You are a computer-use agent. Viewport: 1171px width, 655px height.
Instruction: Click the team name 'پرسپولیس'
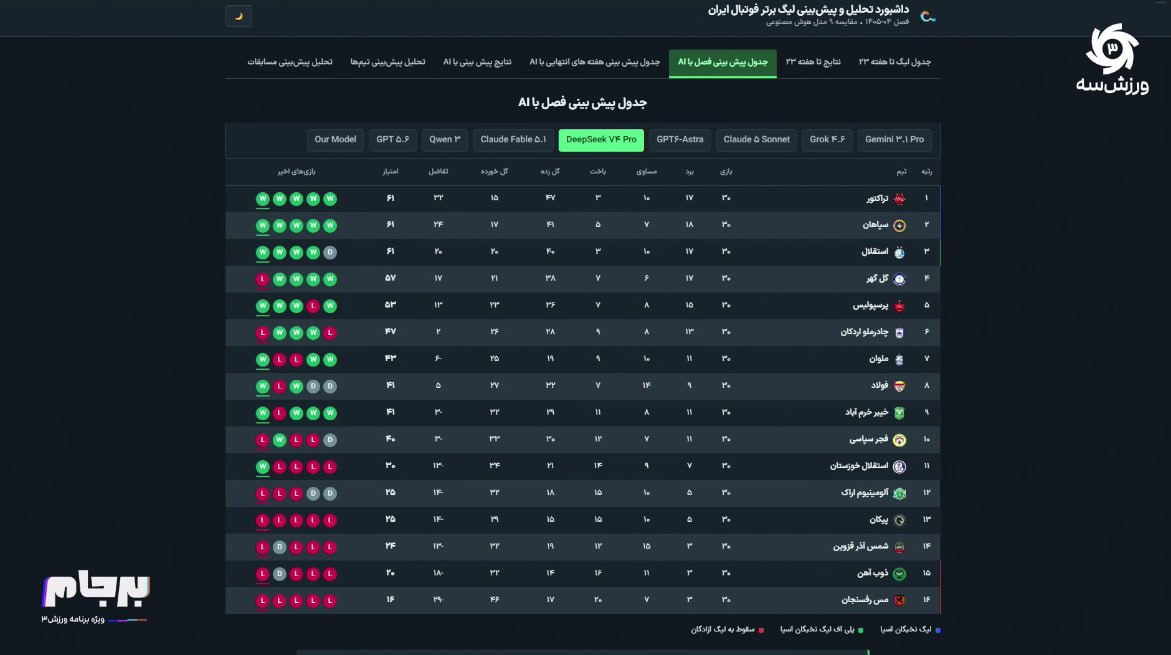(x=871, y=306)
